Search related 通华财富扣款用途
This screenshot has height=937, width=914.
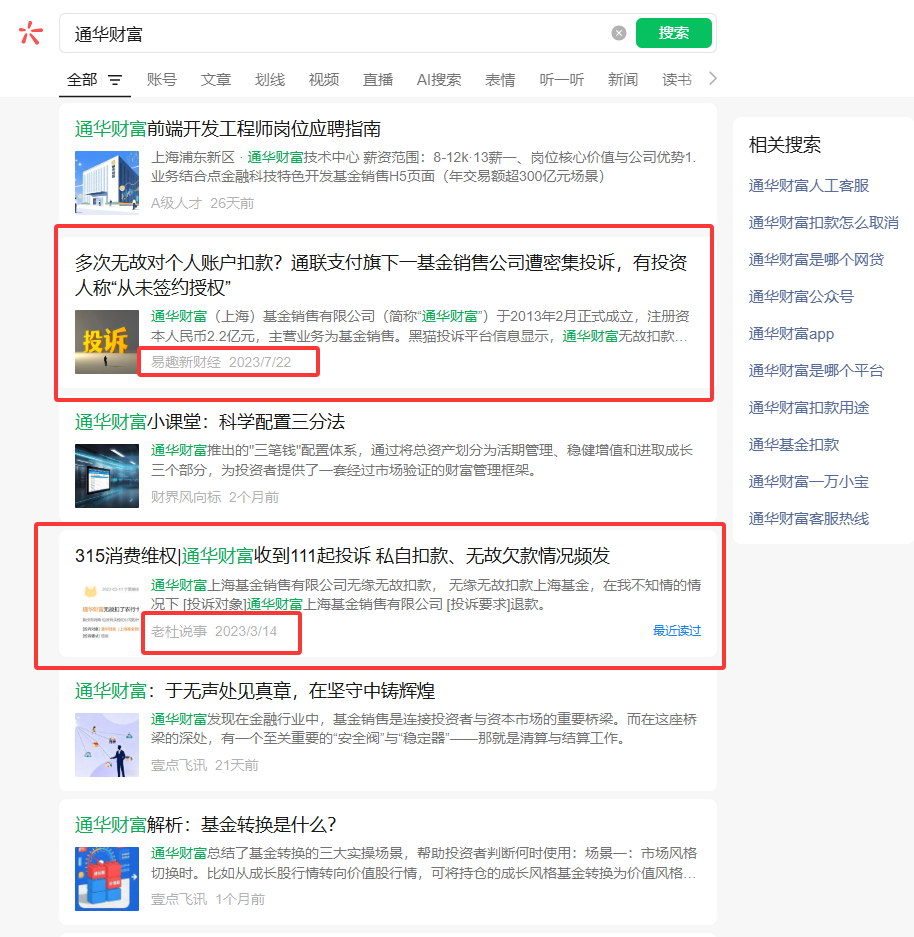[809, 408]
